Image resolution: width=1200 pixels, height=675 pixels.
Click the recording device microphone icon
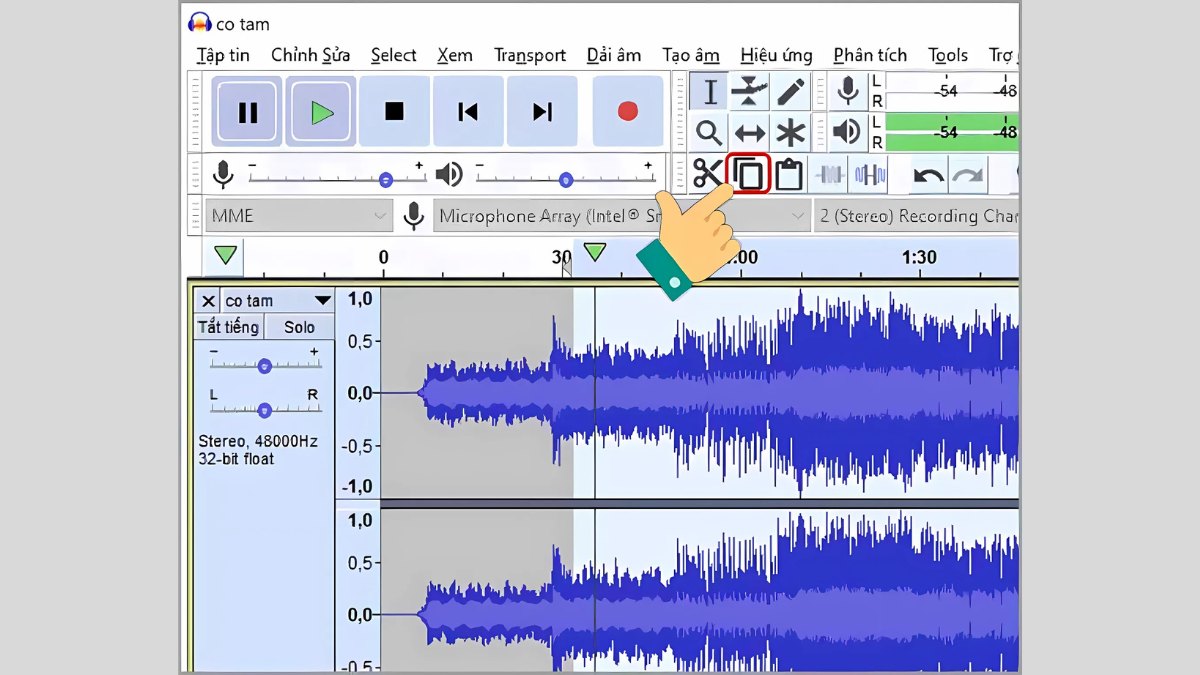pyautogui.click(x=412, y=215)
